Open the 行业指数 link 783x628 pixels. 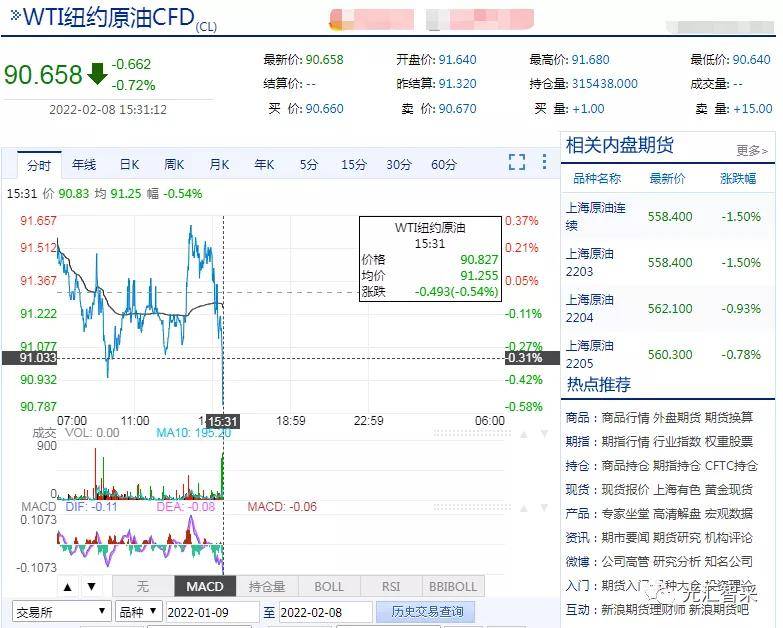click(677, 441)
